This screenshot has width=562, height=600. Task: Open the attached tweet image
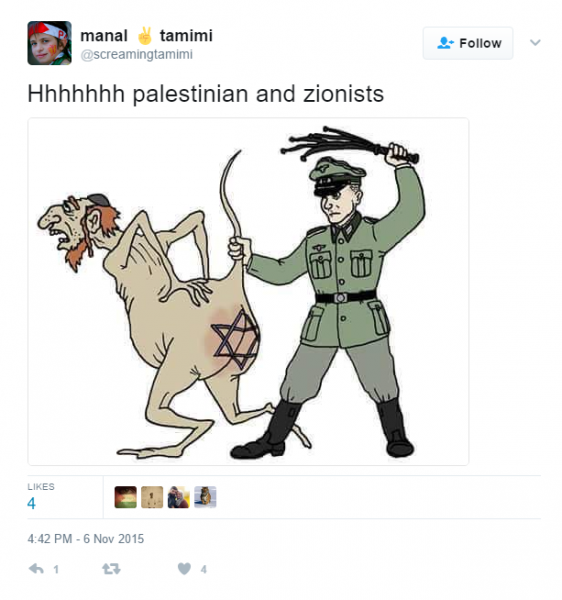[248, 292]
